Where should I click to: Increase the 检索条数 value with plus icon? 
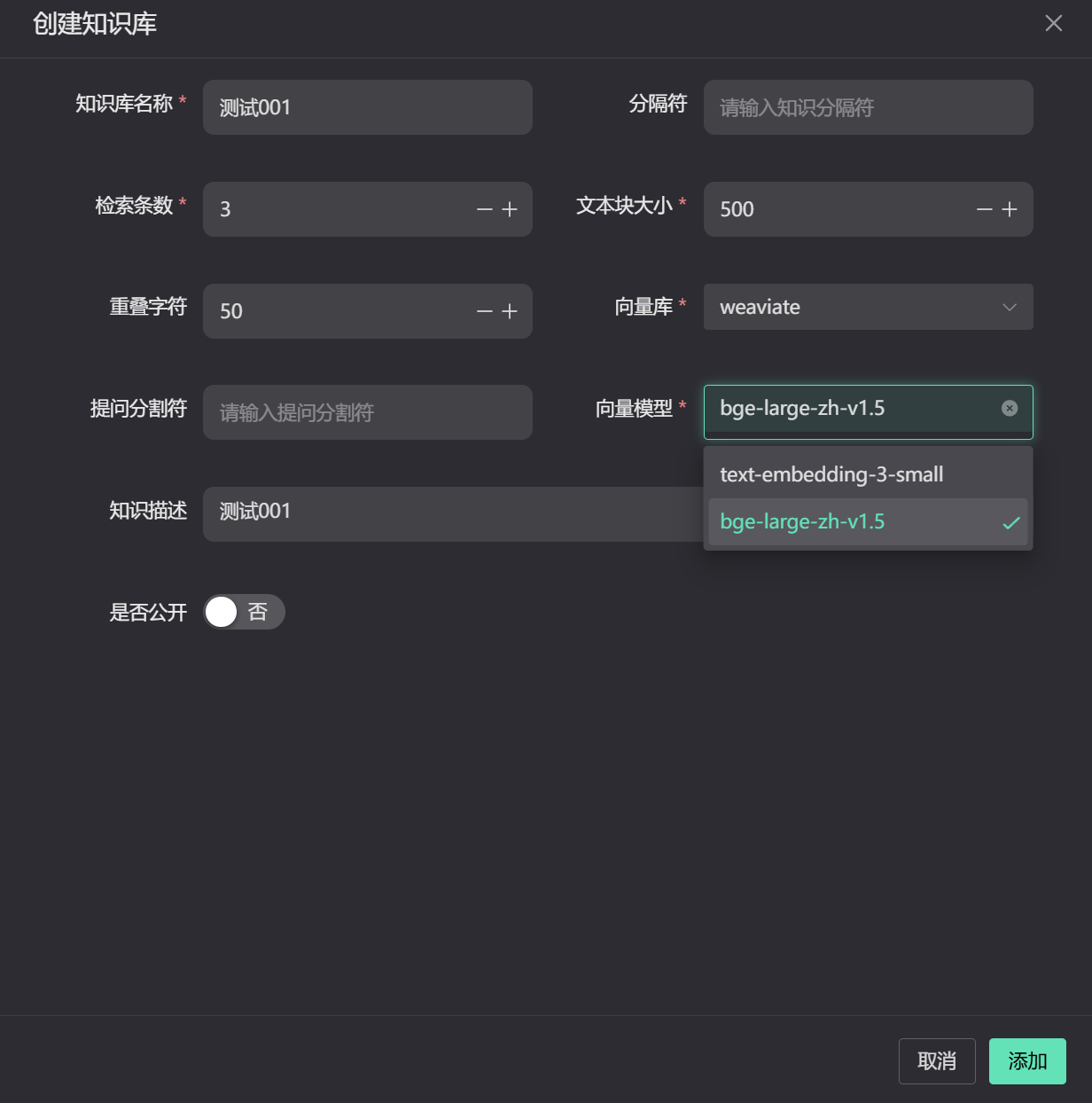coord(510,209)
